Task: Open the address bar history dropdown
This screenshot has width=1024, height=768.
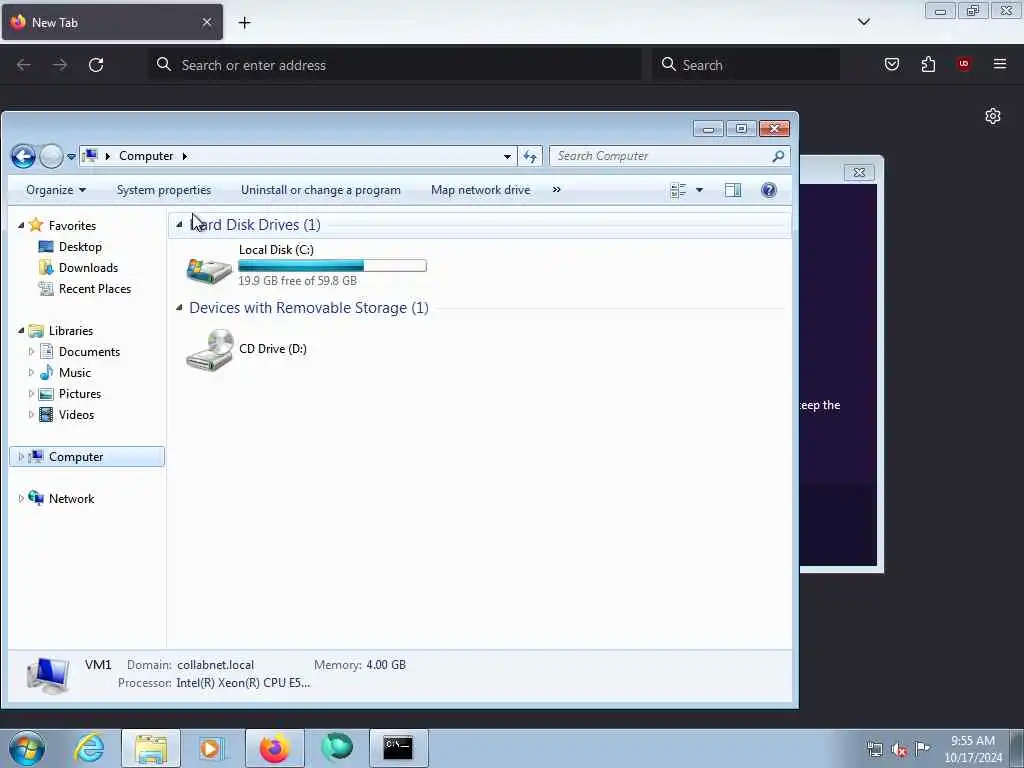Action: point(507,157)
